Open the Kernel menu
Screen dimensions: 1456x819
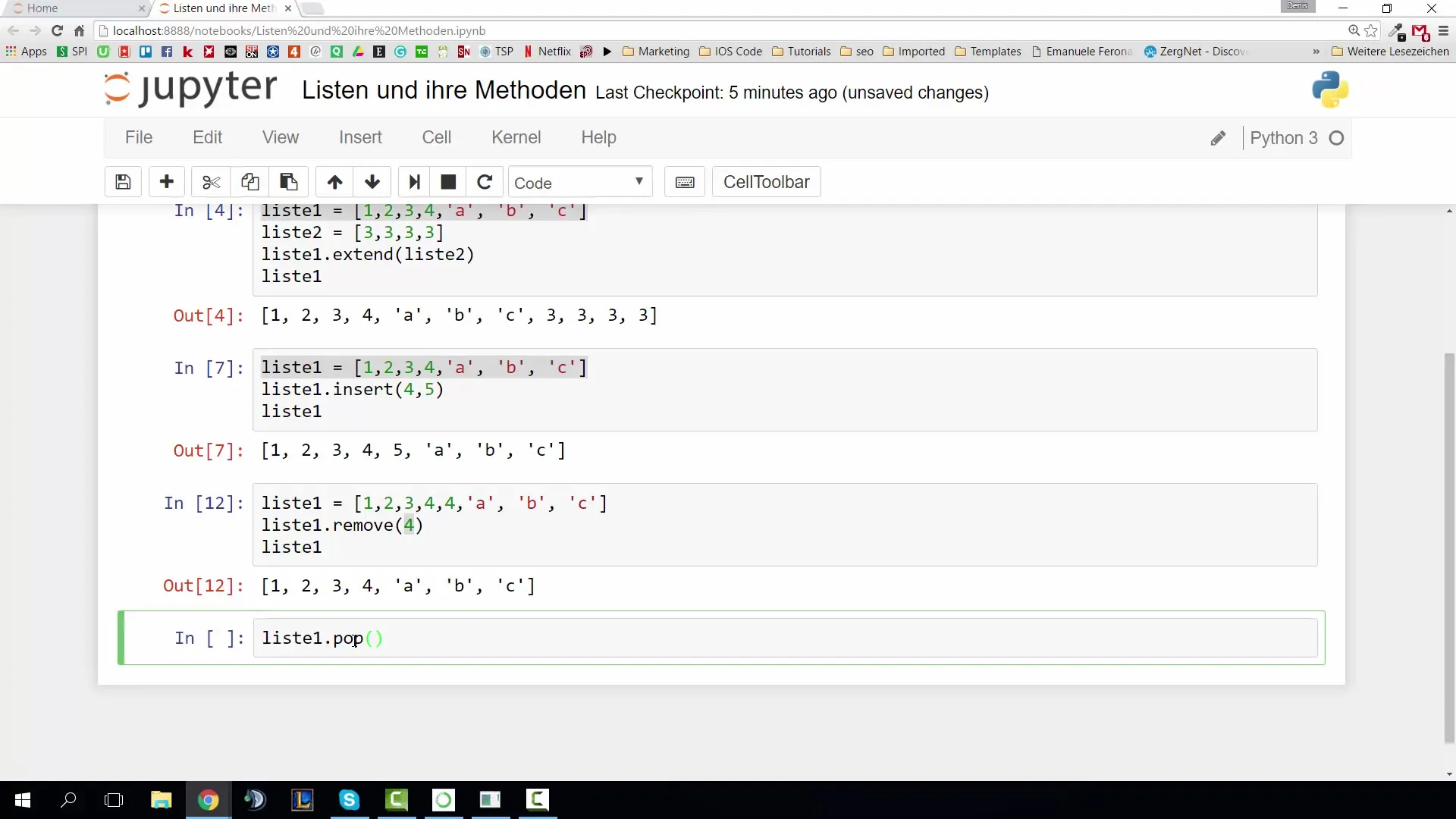tap(516, 137)
